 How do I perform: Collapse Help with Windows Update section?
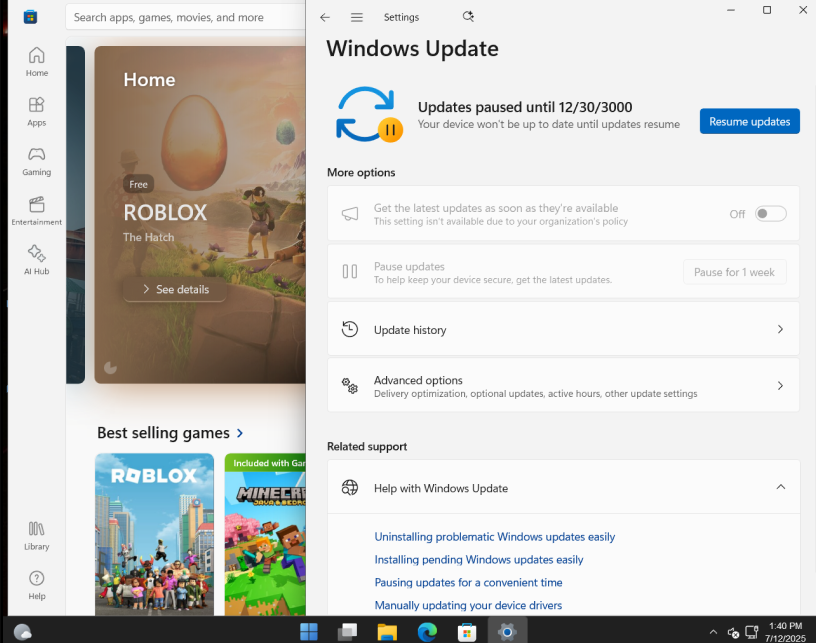(780, 487)
